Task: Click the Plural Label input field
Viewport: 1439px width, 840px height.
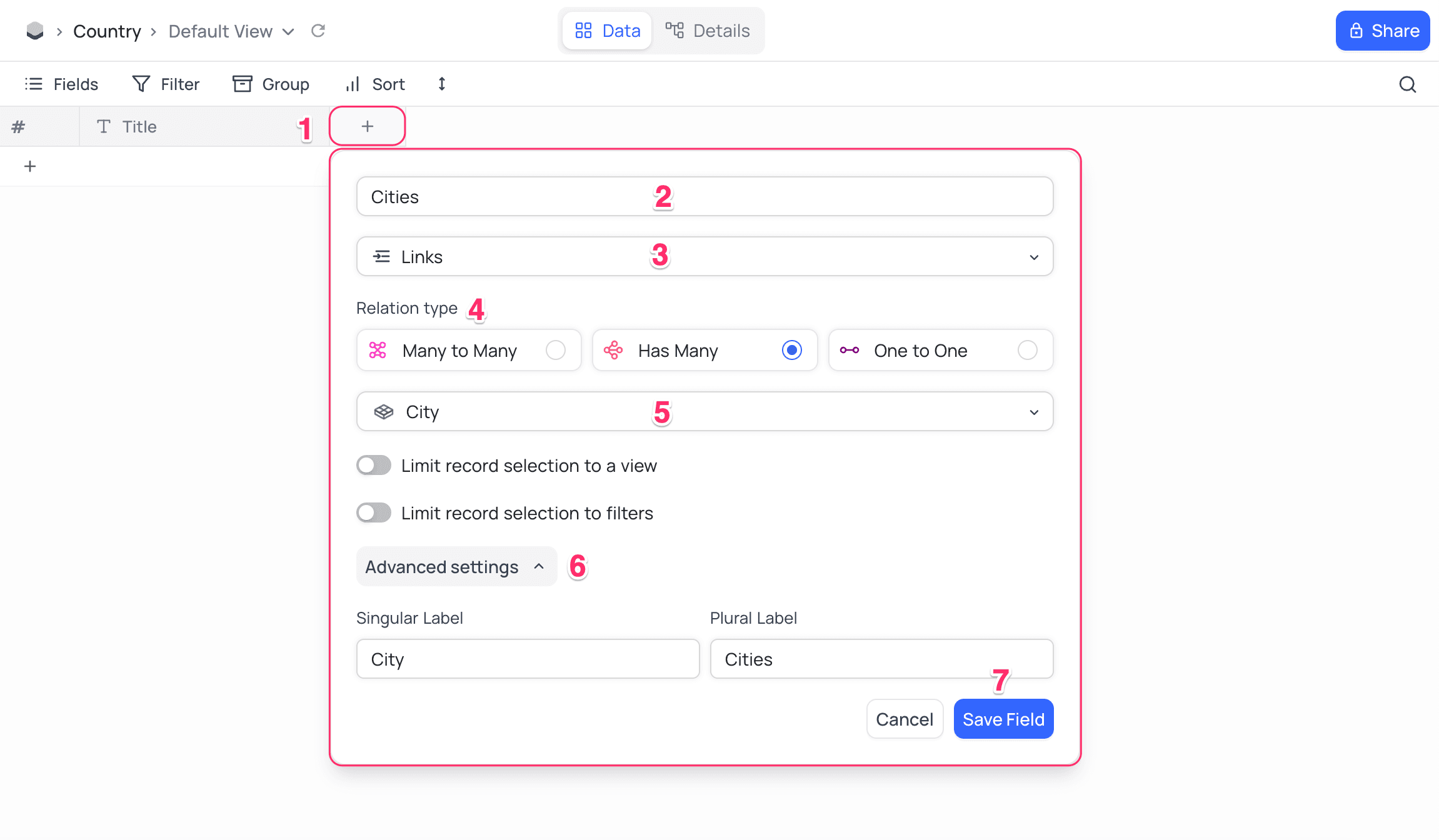Action: tap(881, 659)
